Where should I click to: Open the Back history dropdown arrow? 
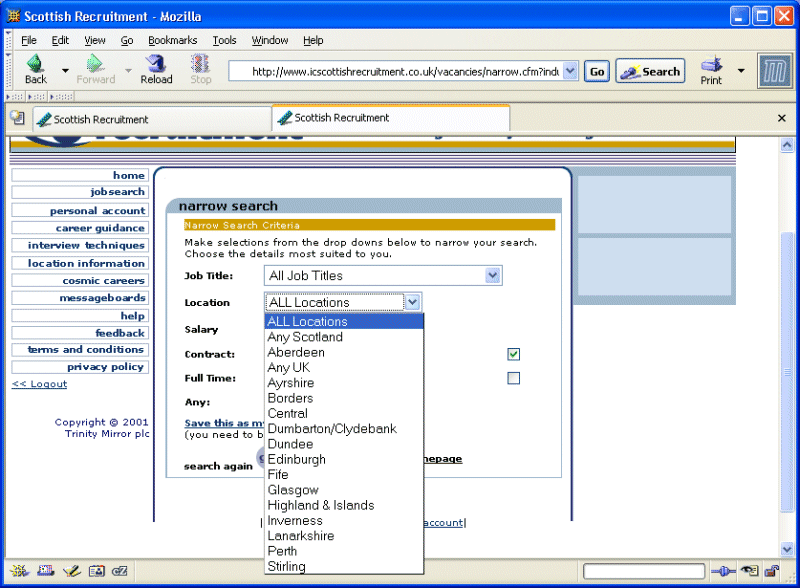point(65,70)
